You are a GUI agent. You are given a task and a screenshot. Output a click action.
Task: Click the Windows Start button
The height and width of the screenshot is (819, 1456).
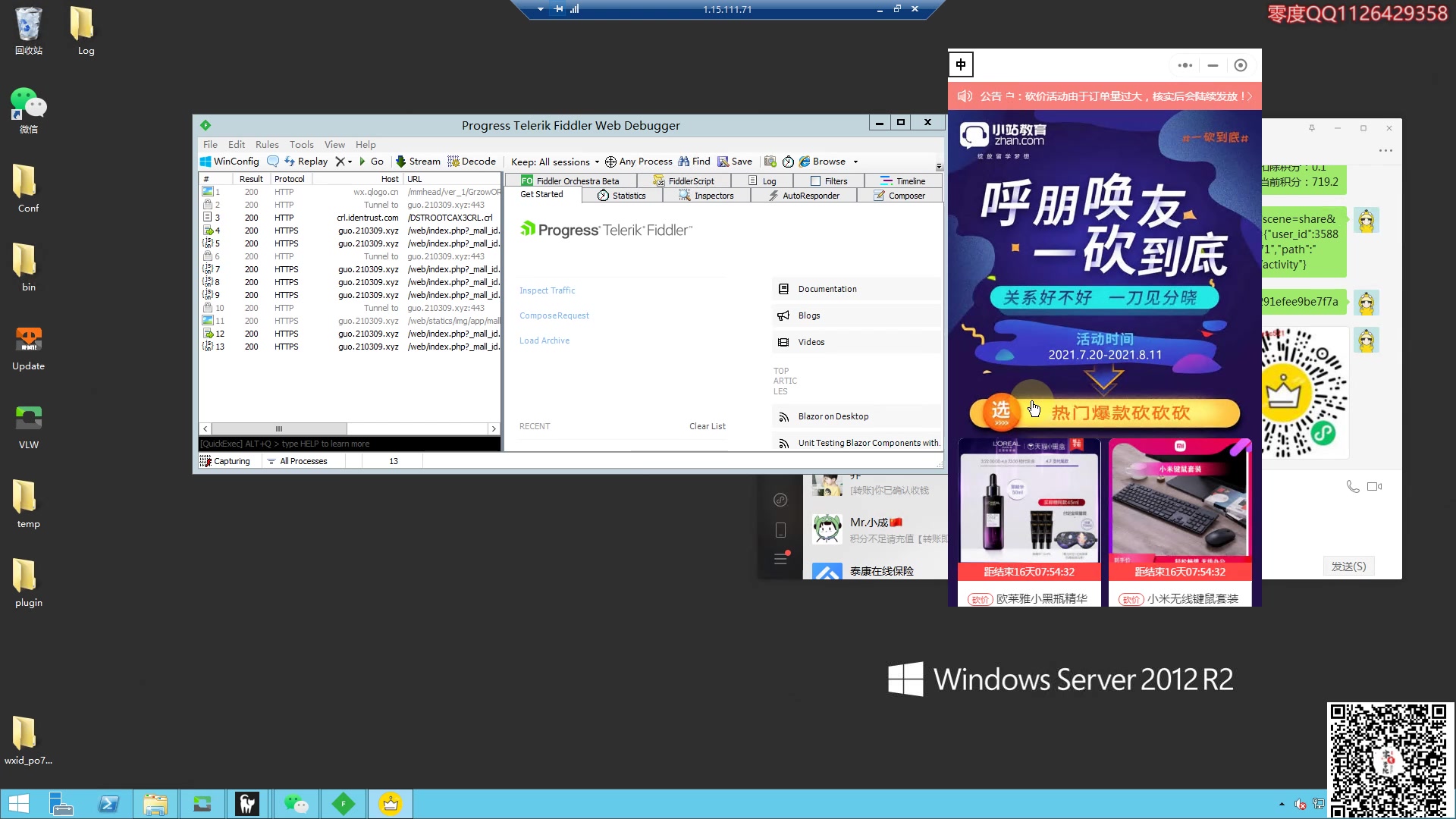point(18,804)
